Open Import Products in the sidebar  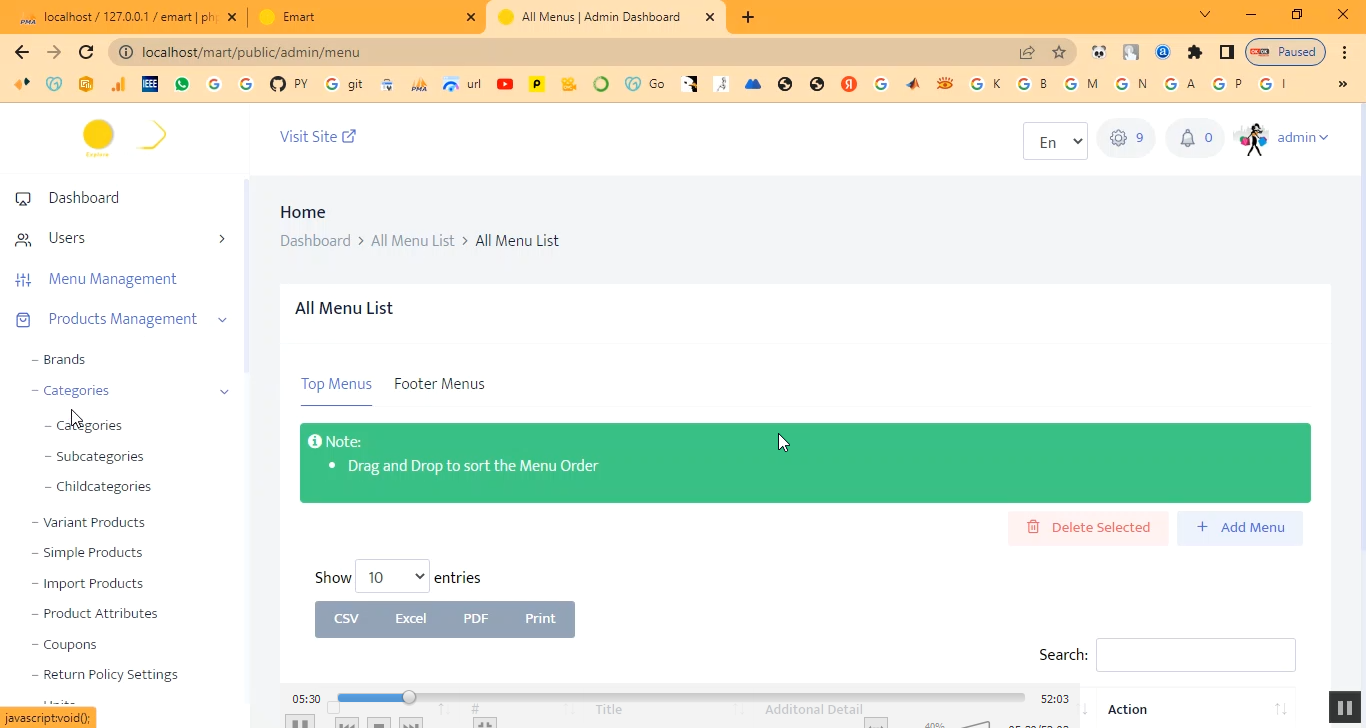pos(93,583)
